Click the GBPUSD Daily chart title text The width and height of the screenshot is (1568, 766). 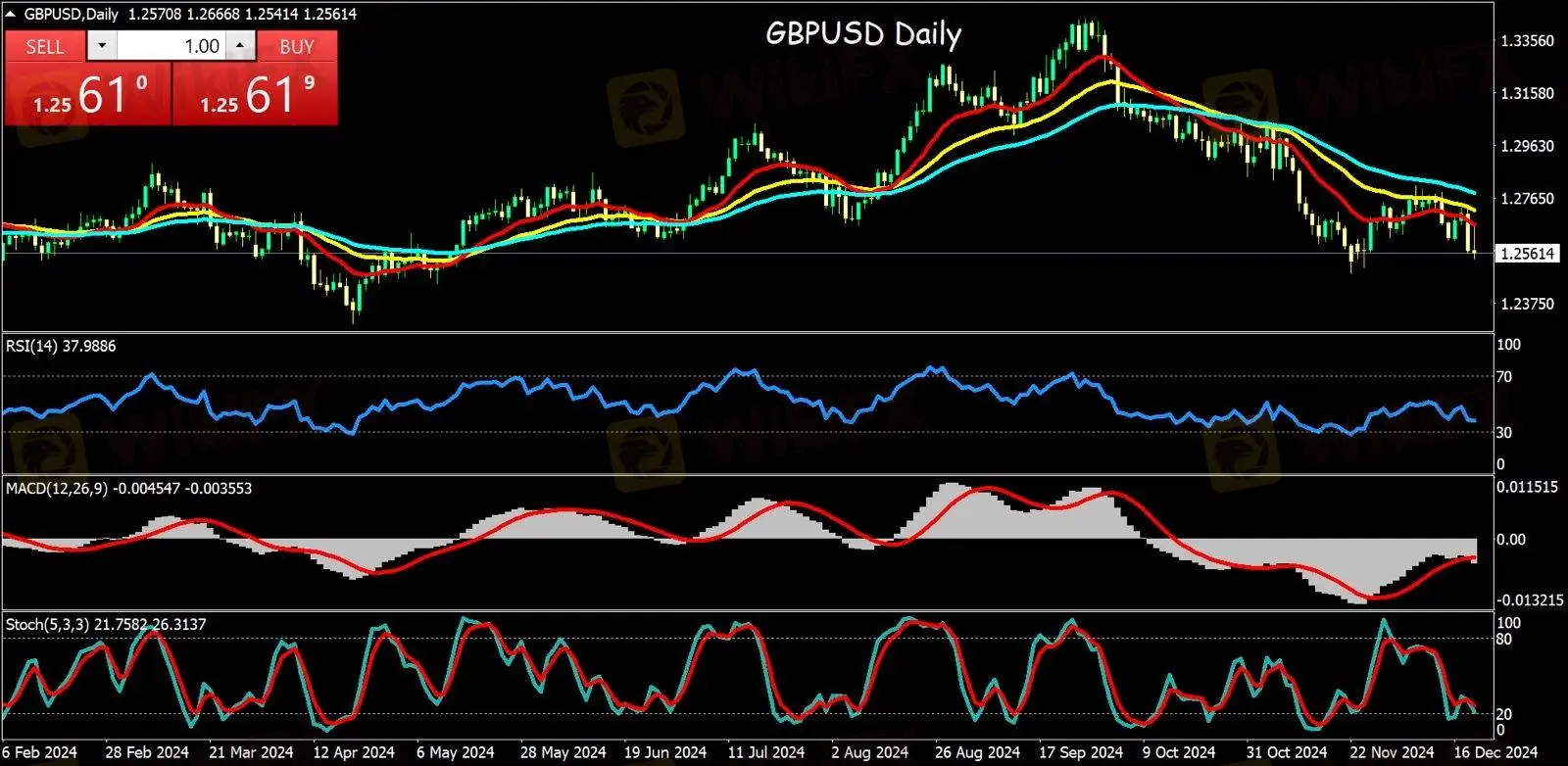[862, 34]
